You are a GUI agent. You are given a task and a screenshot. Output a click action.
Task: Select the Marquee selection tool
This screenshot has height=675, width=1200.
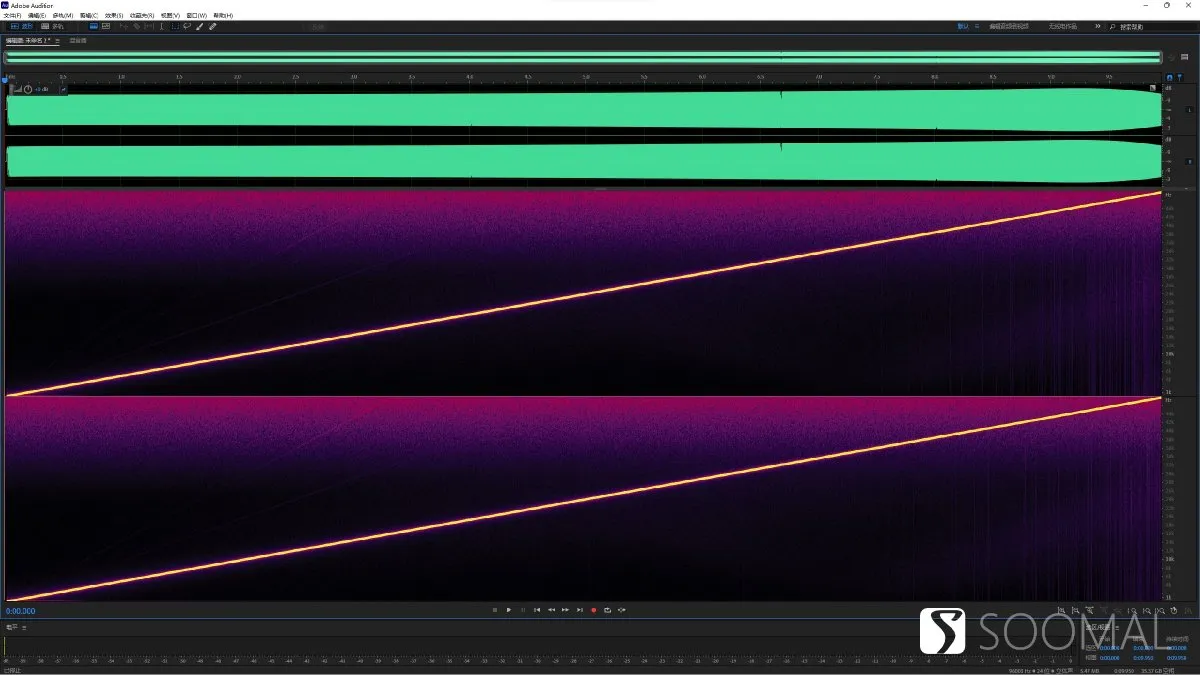(x=175, y=26)
